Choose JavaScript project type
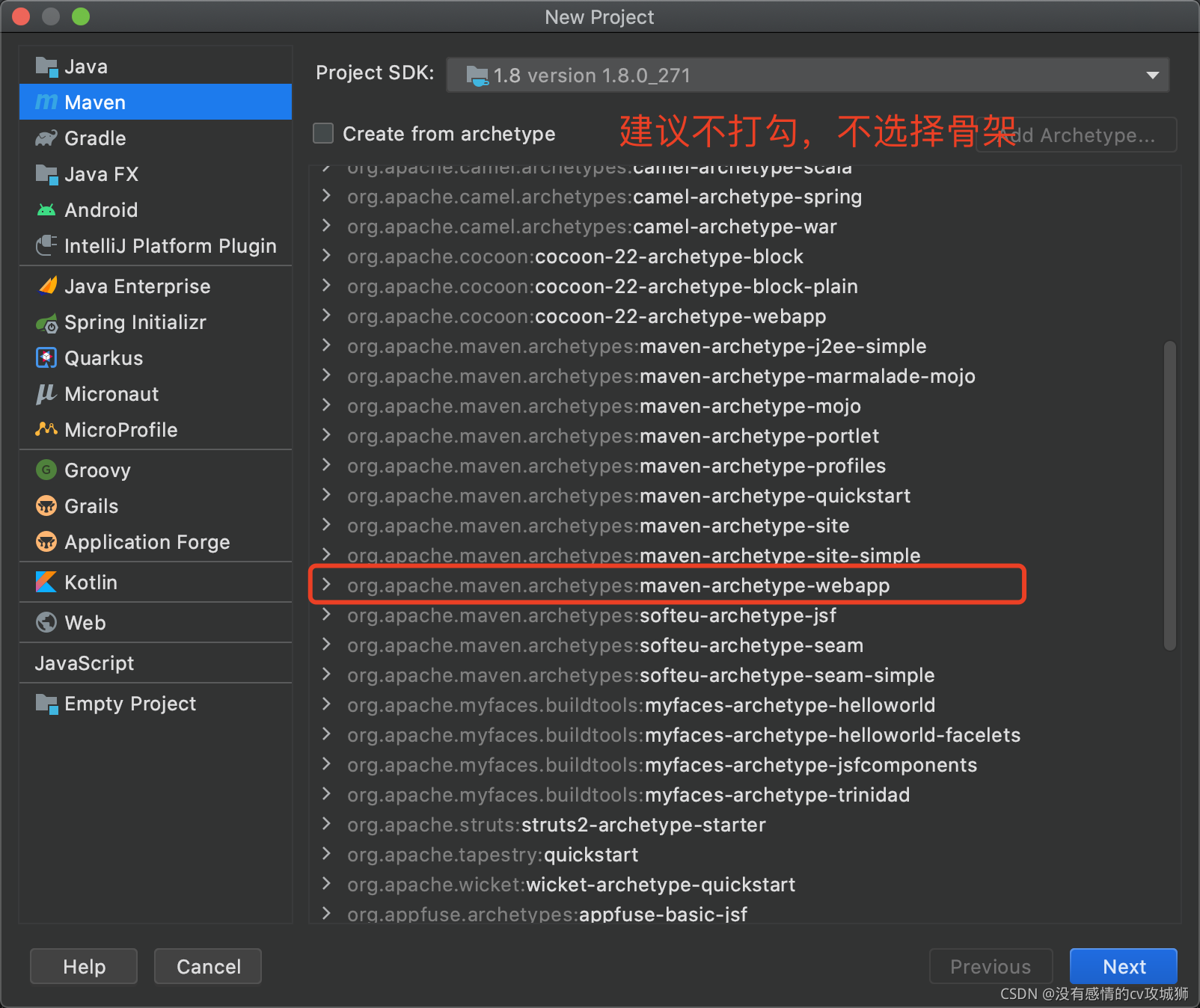 [156, 663]
